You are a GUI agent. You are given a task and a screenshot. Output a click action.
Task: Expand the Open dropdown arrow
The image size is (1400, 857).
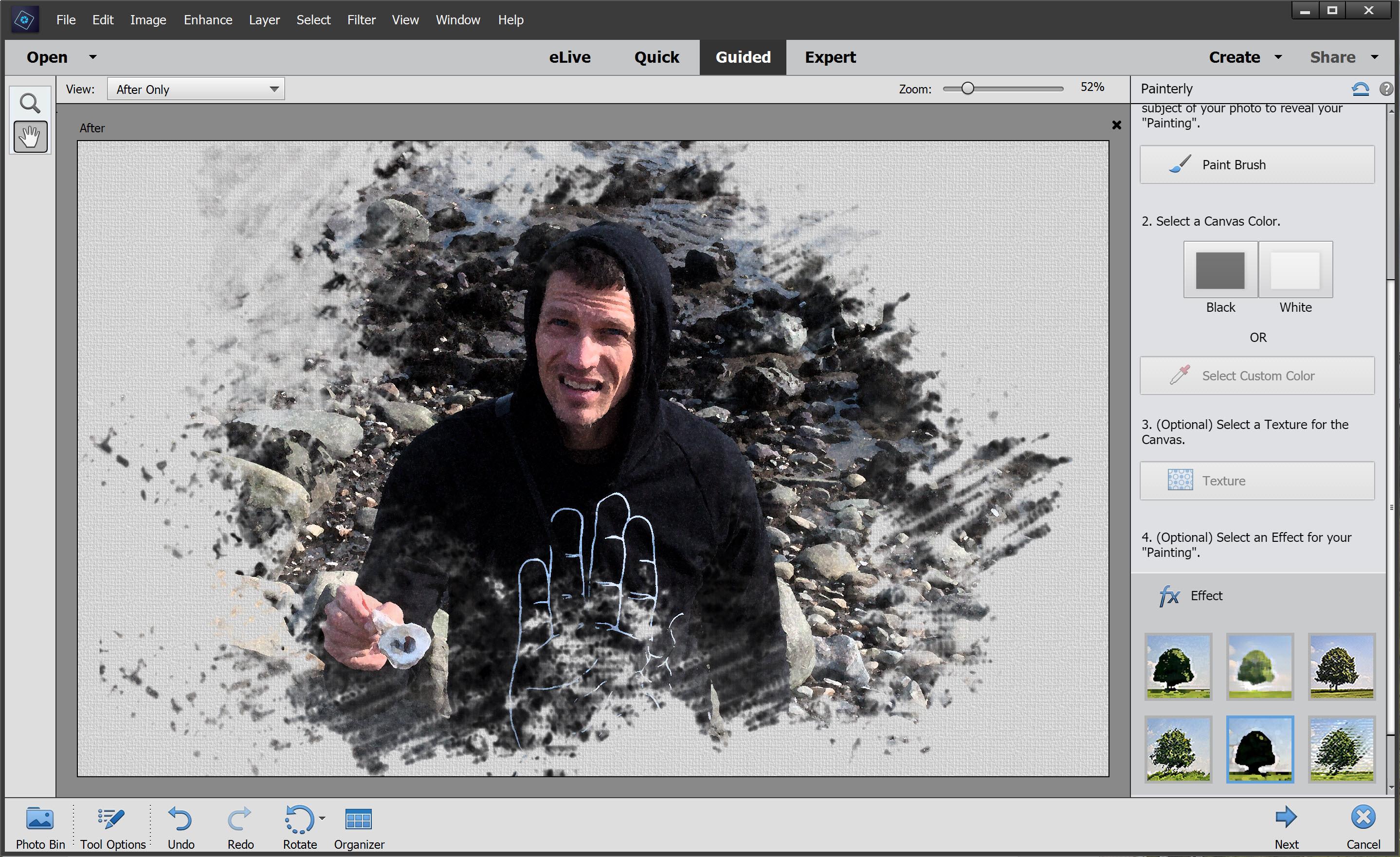point(91,57)
